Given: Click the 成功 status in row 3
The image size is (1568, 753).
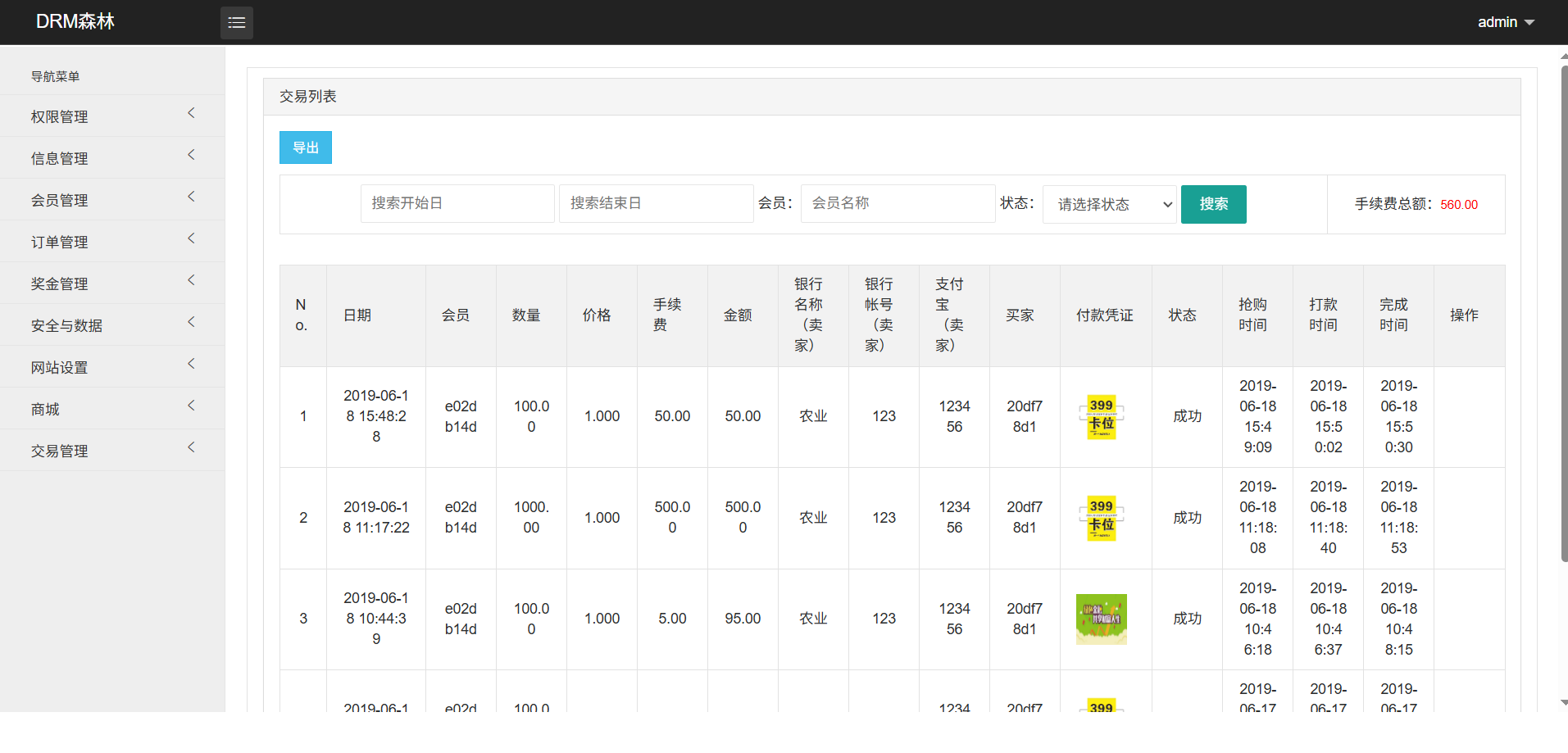Looking at the screenshot, I should coord(1187,619).
